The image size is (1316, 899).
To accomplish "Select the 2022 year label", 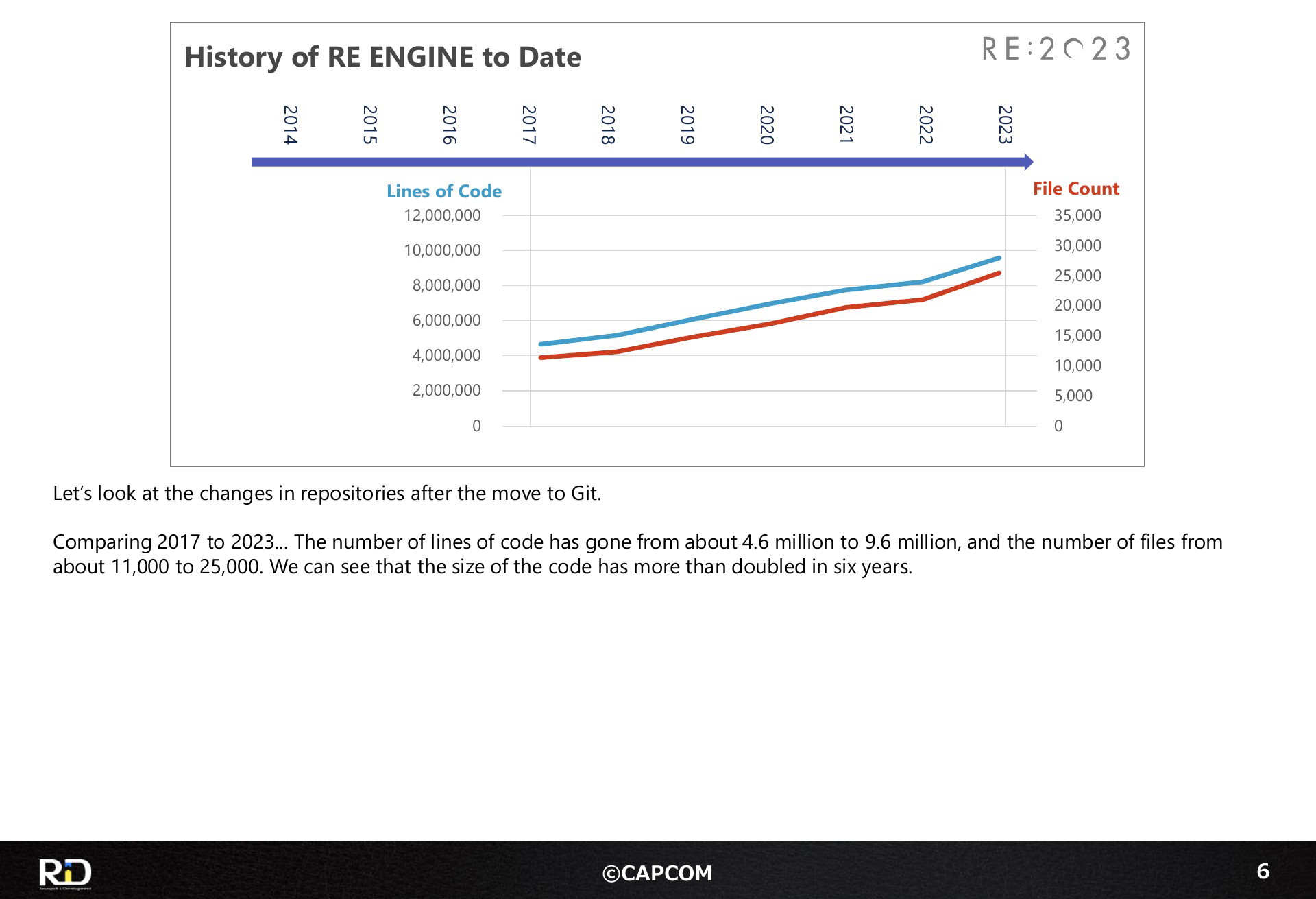I will 925,125.
